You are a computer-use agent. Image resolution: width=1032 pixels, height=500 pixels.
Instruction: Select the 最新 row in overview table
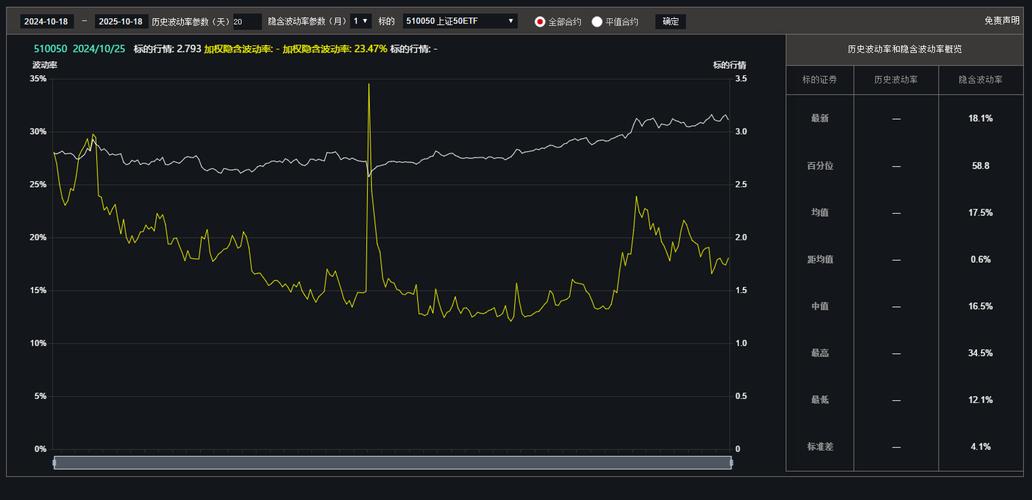(x=819, y=119)
